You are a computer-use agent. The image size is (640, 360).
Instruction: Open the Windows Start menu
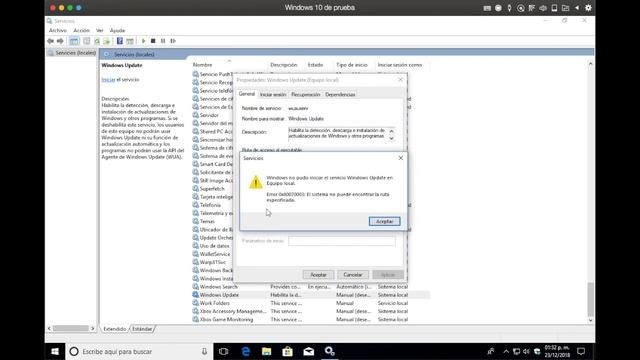[x=55, y=351]
